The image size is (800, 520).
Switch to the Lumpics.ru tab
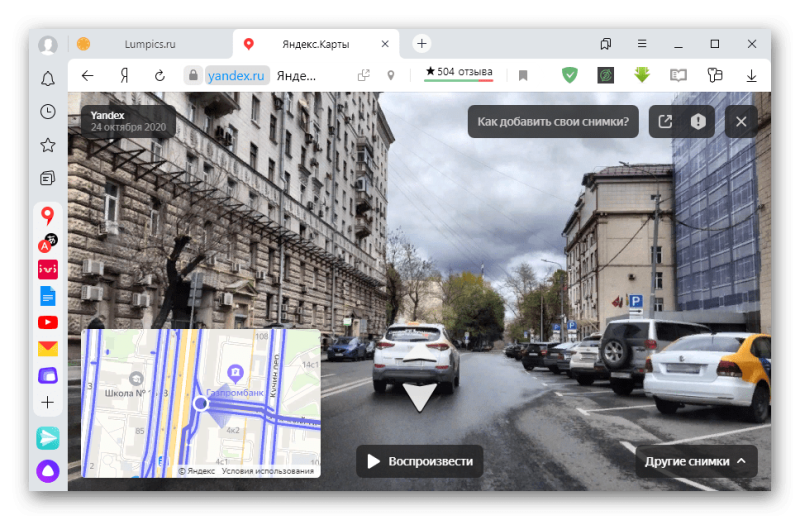coord(150,44)
